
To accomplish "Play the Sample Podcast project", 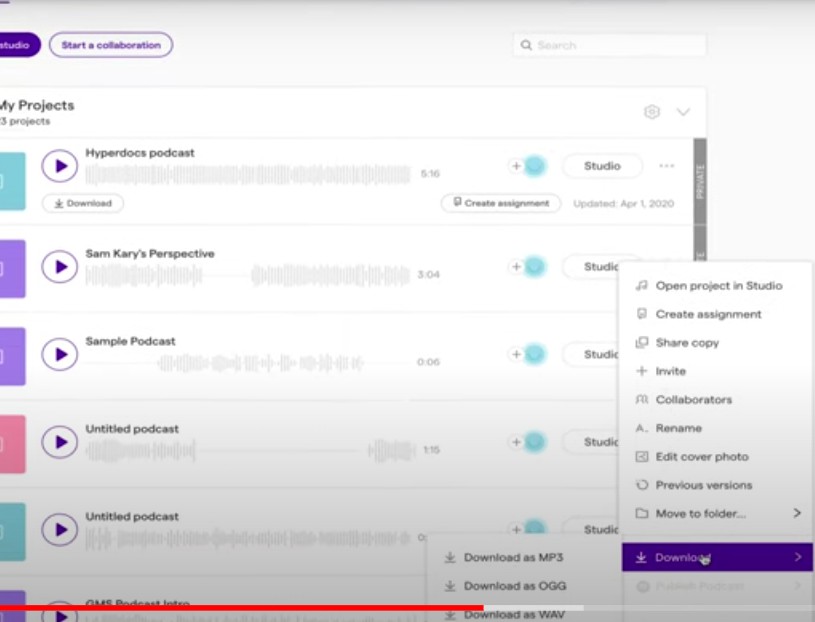I will tap(60, 354).
